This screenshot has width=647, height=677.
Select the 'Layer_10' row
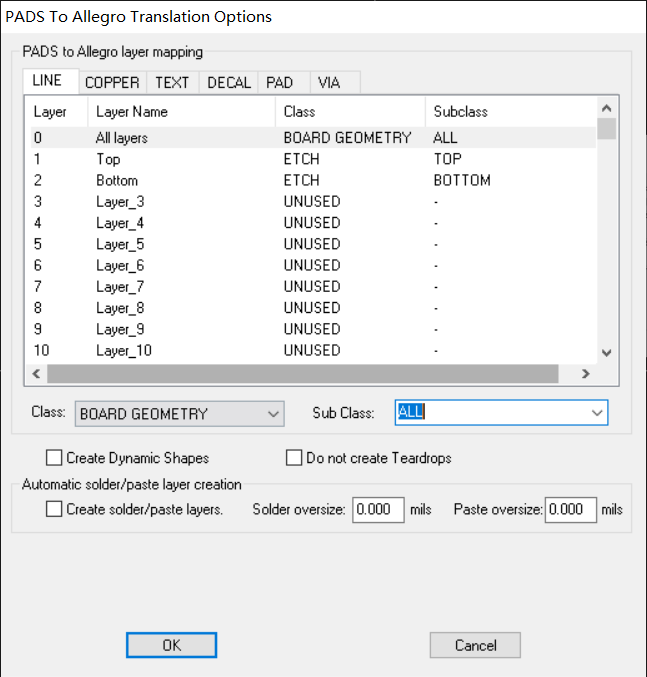point(313,350)
